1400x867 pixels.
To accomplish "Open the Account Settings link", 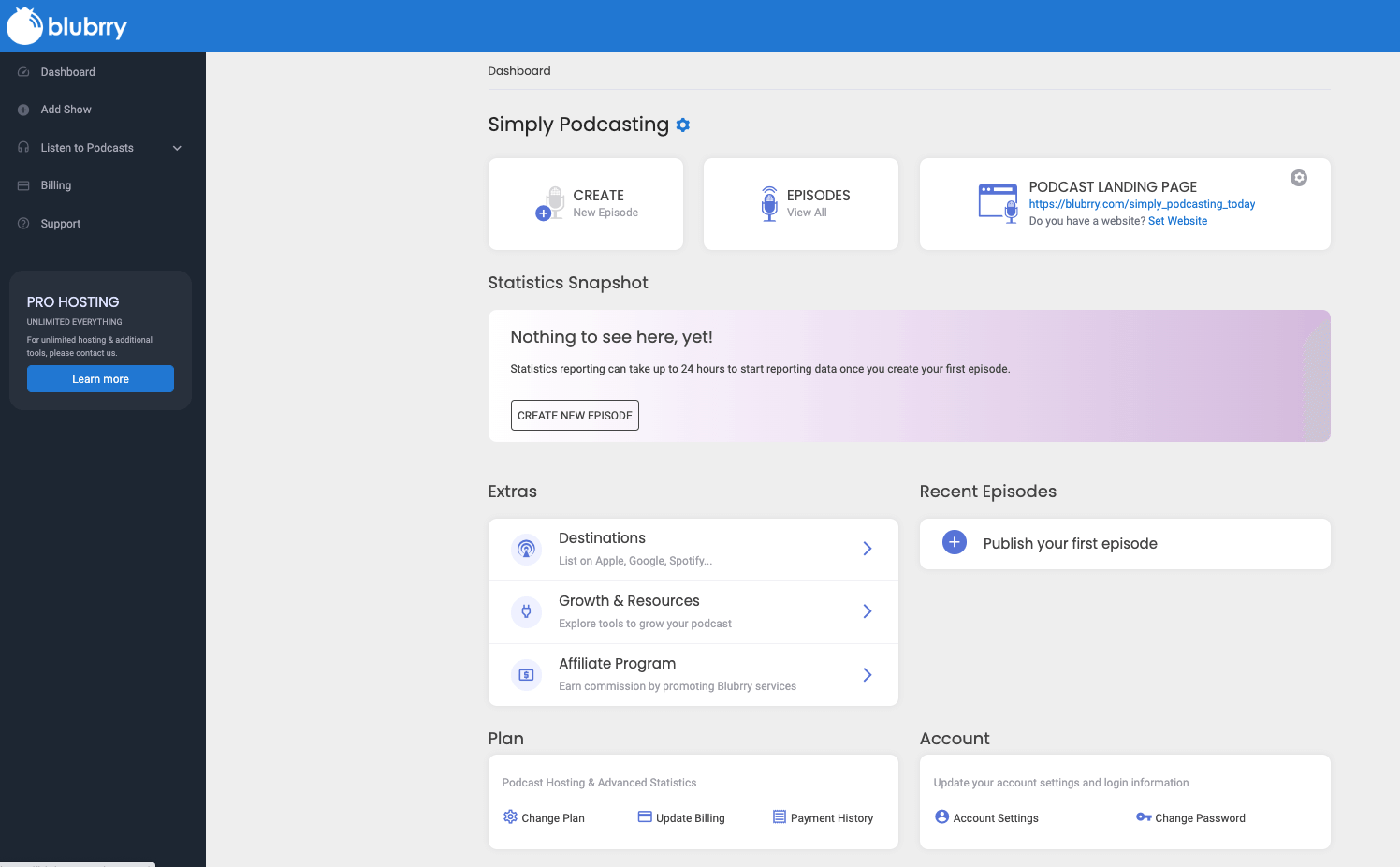I will (x=996, y=818).
